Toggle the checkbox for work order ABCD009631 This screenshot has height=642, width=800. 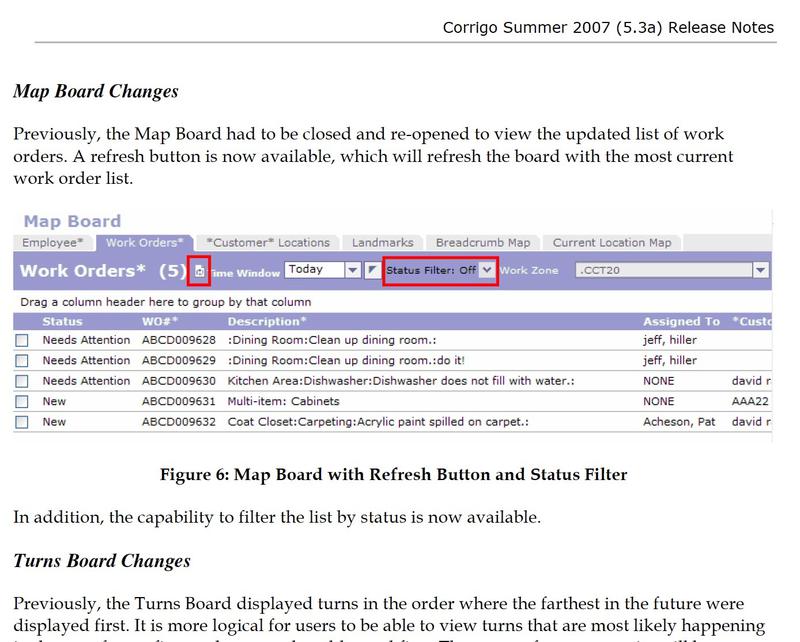(22, 402)
